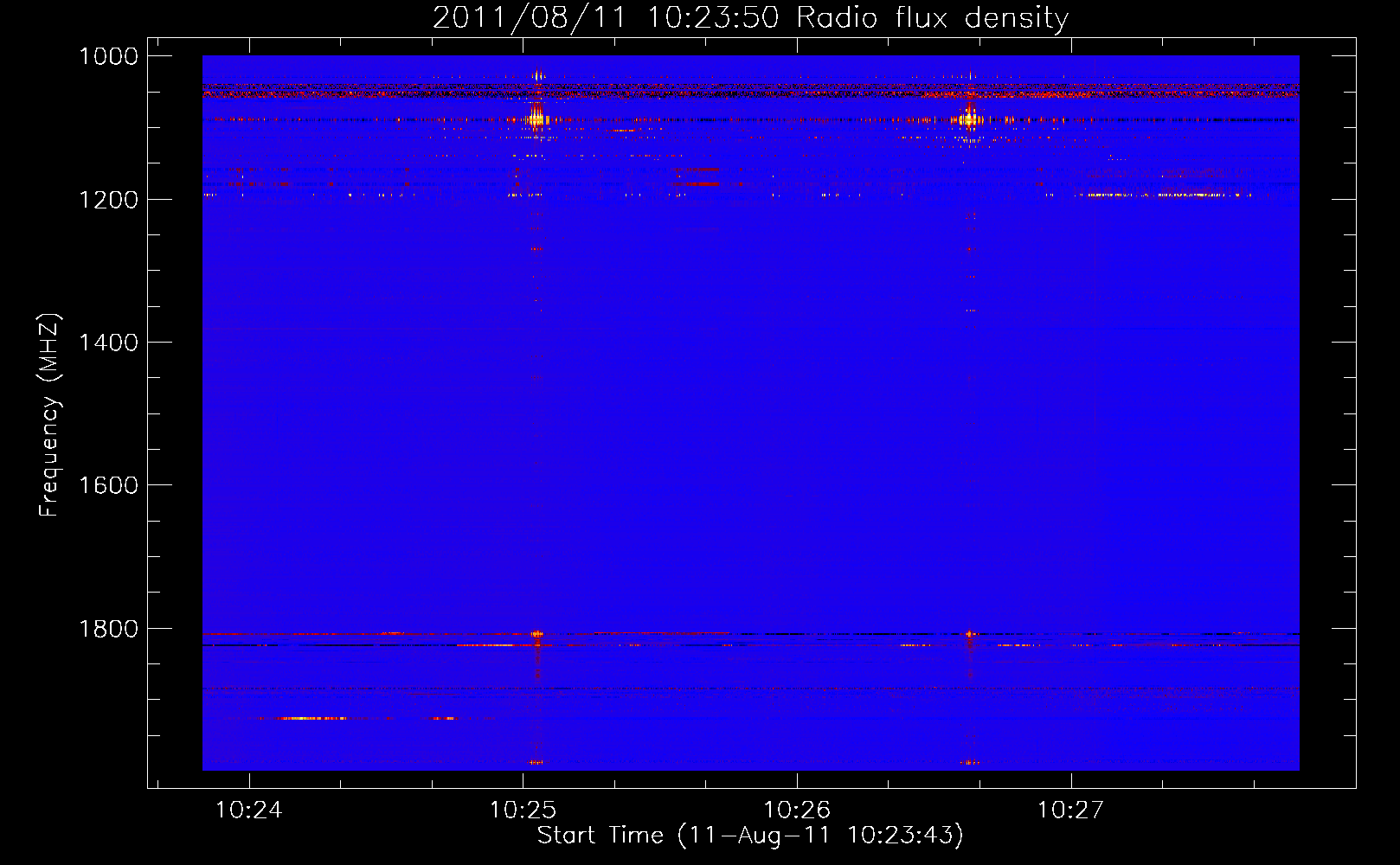Click the 'Start Time (11-Aug-11 10:23:43)' label
The image size is (1400, 865).
750,836
